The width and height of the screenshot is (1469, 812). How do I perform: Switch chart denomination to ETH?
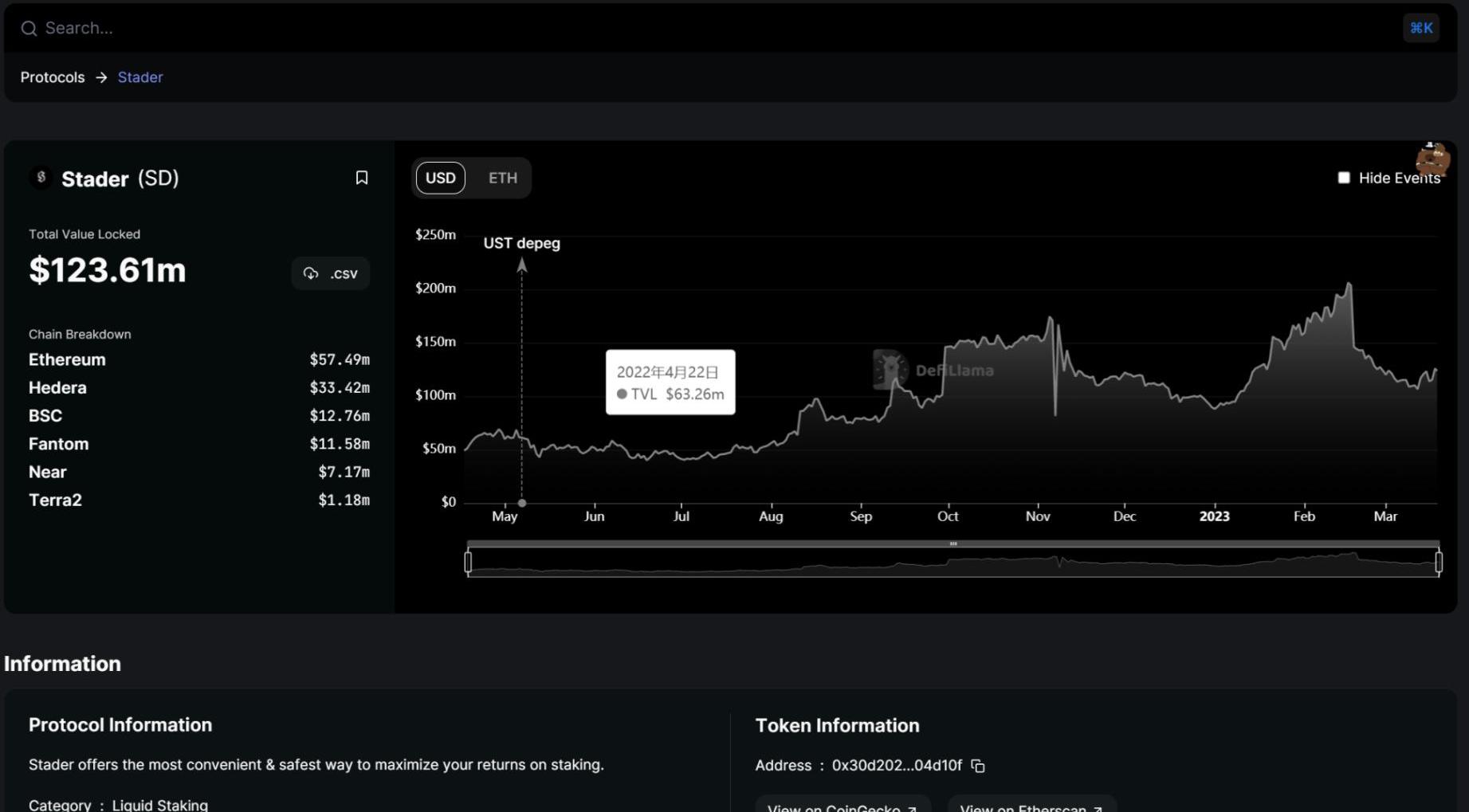(x=502, y=178)
